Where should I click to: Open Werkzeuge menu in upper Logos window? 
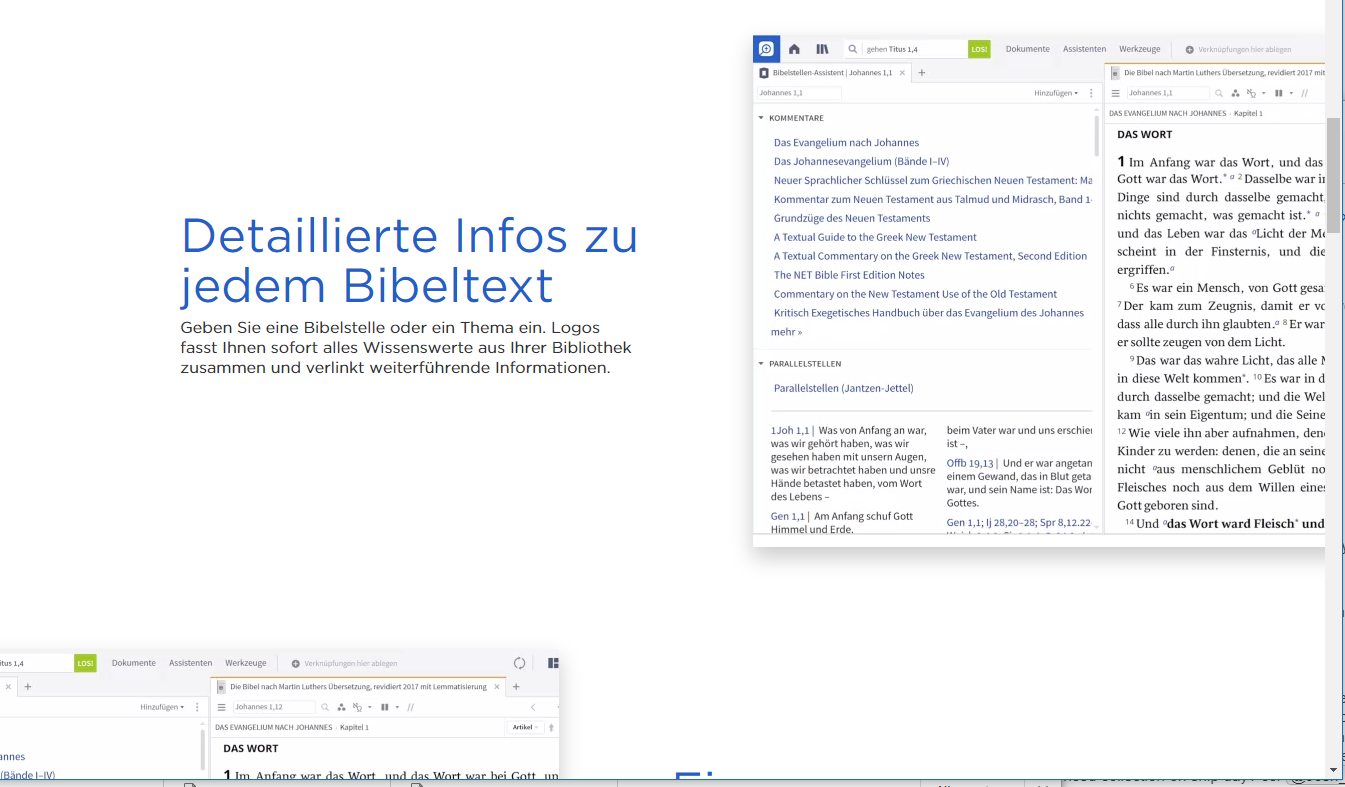click(1139, 49)
